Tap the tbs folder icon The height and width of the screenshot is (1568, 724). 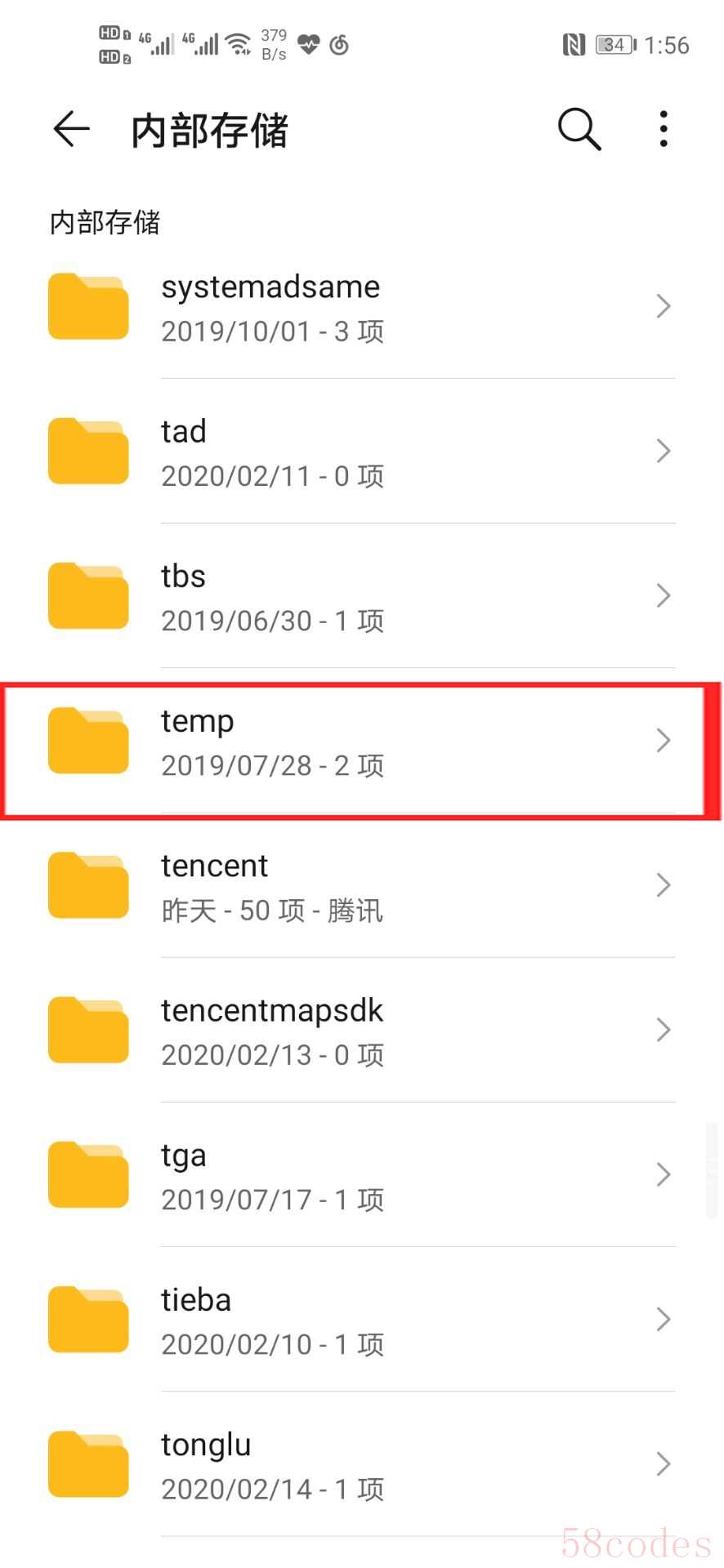pos(88,595)
